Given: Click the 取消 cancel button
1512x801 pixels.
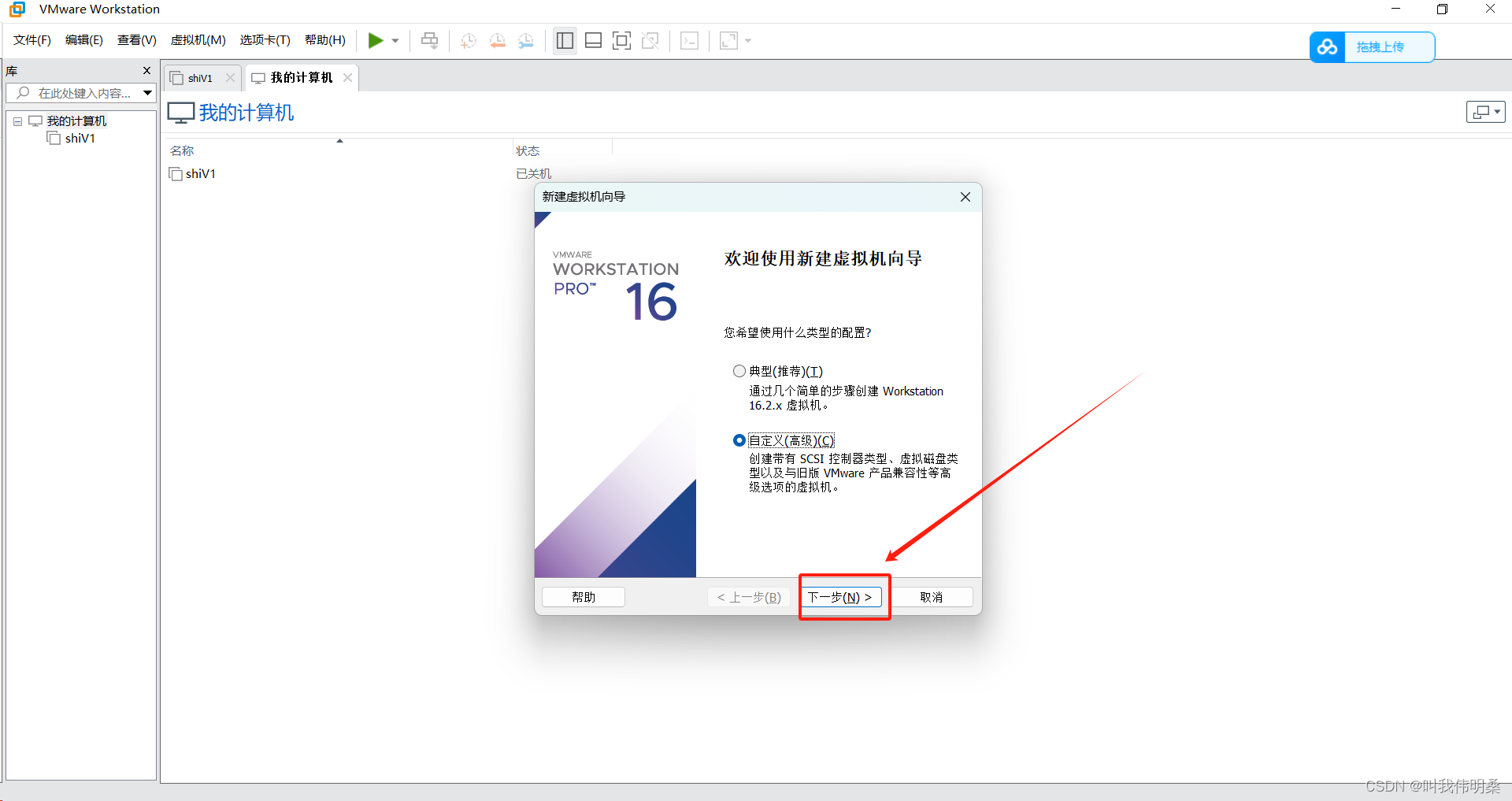Looking at the screenshot, I should tap(932, 597).
